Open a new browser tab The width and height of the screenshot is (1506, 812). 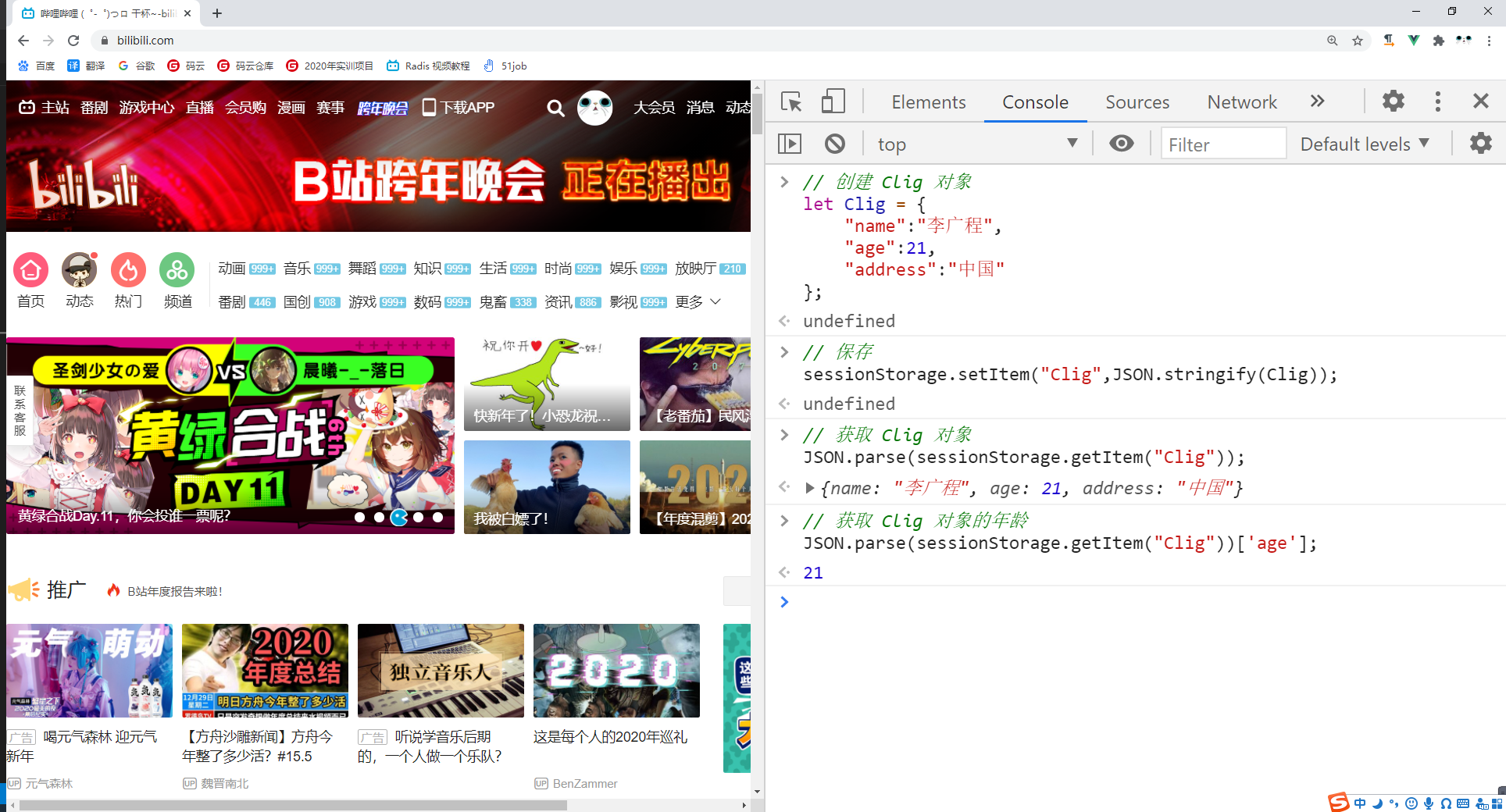pyautogui.click(x=217, y=13)
